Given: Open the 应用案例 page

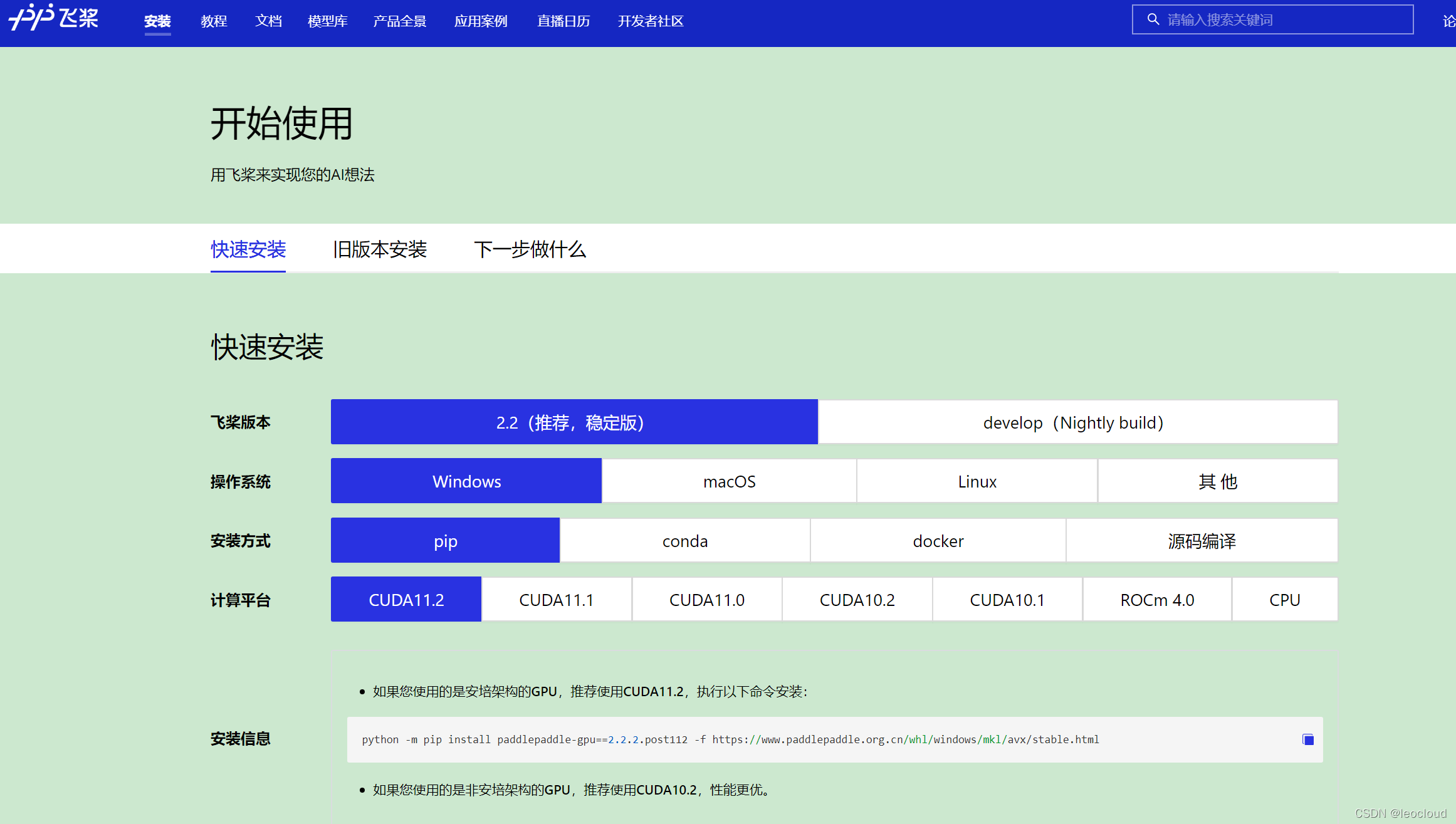Looking at the screenshot, I should point(481,20).
